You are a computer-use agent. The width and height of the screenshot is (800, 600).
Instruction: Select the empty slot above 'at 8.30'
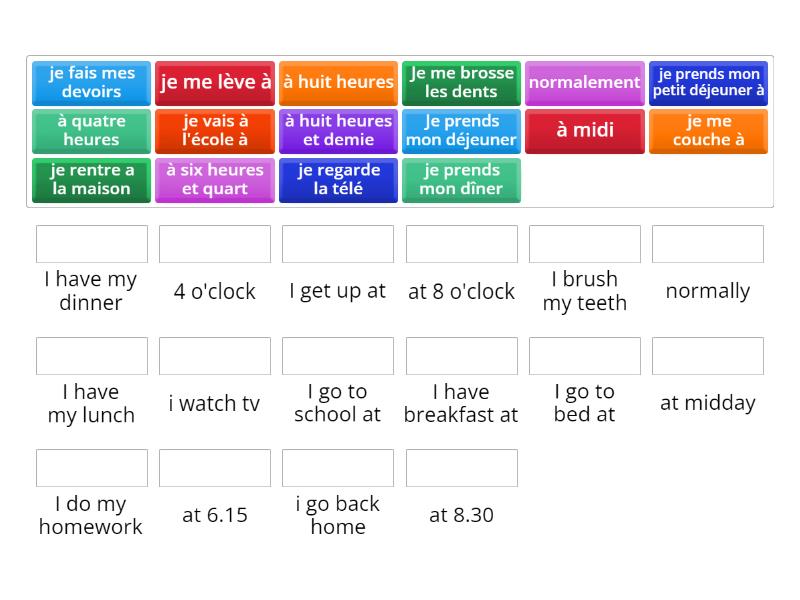click(461, 468)
